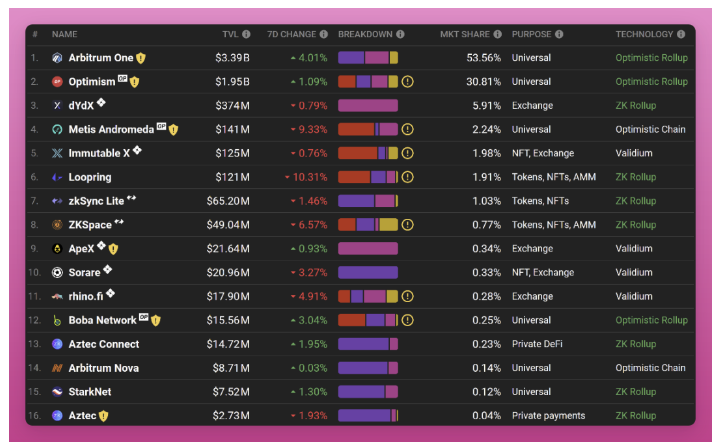Click the shield warning icon beside Aztec
Image resolution: width=717 pixels, height=445 pixels.
click(104, 416)
